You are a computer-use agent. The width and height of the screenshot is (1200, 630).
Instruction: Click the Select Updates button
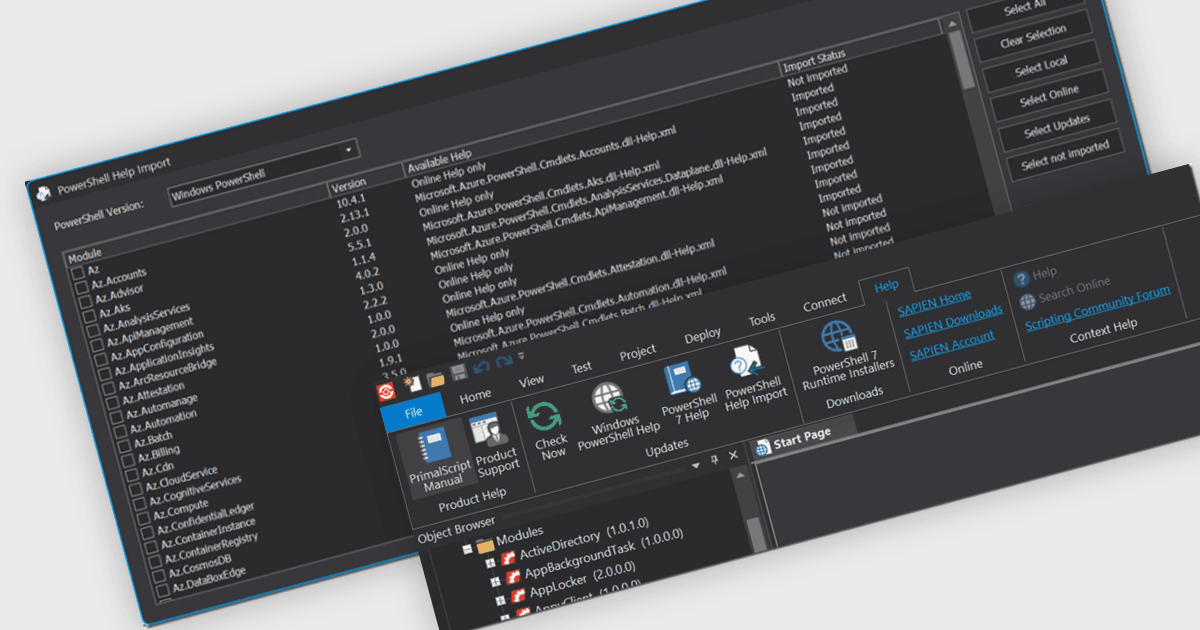pos(1057,127)
